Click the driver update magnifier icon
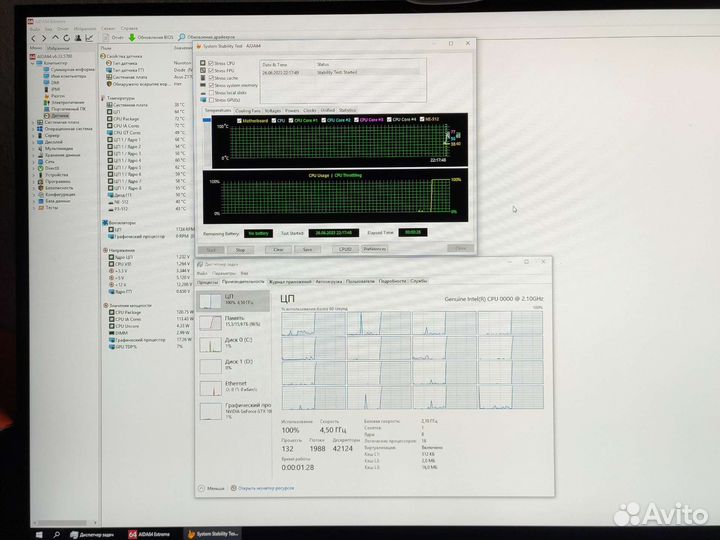Viewport: 720px width, 540px height. [181, 37]
